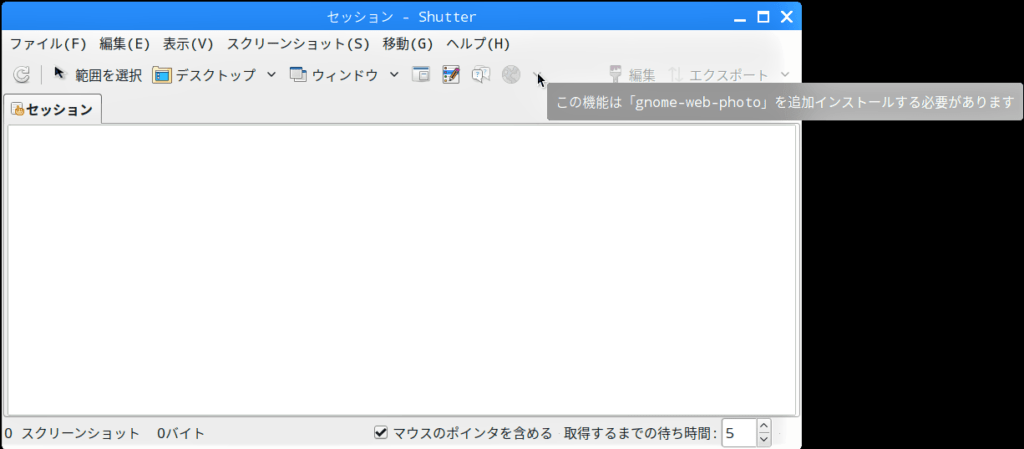
Task: Maximize the Shutter window
Action: [763, 17]
